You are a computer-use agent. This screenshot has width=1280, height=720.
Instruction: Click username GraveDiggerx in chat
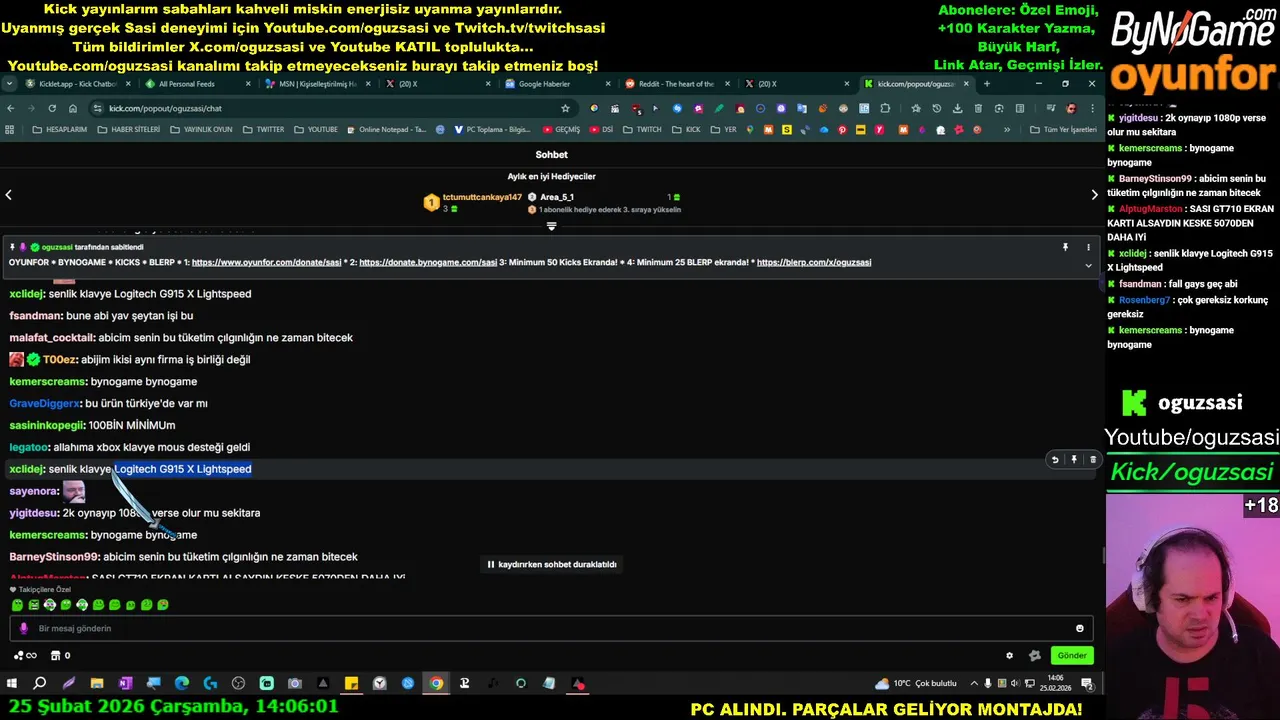(45, 403)
